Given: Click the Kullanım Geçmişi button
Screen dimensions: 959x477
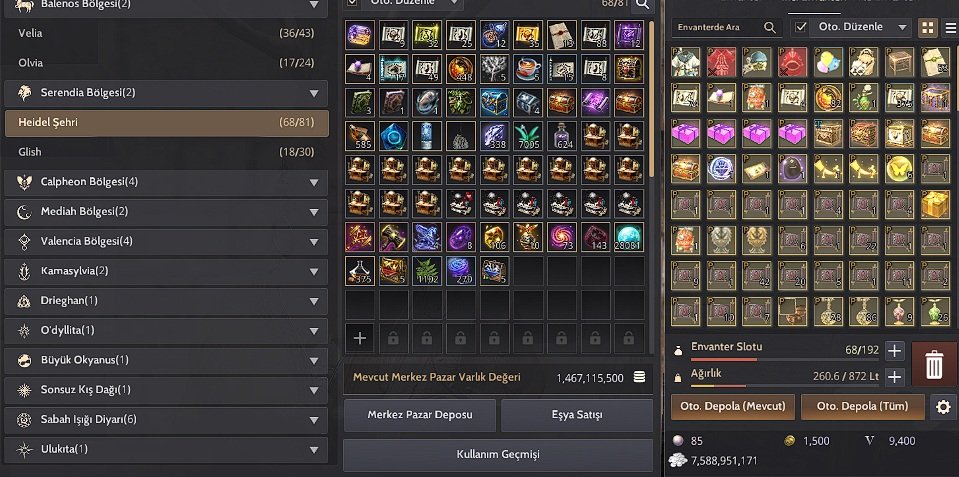Looking at the screenshot, I should coord(498,454).
